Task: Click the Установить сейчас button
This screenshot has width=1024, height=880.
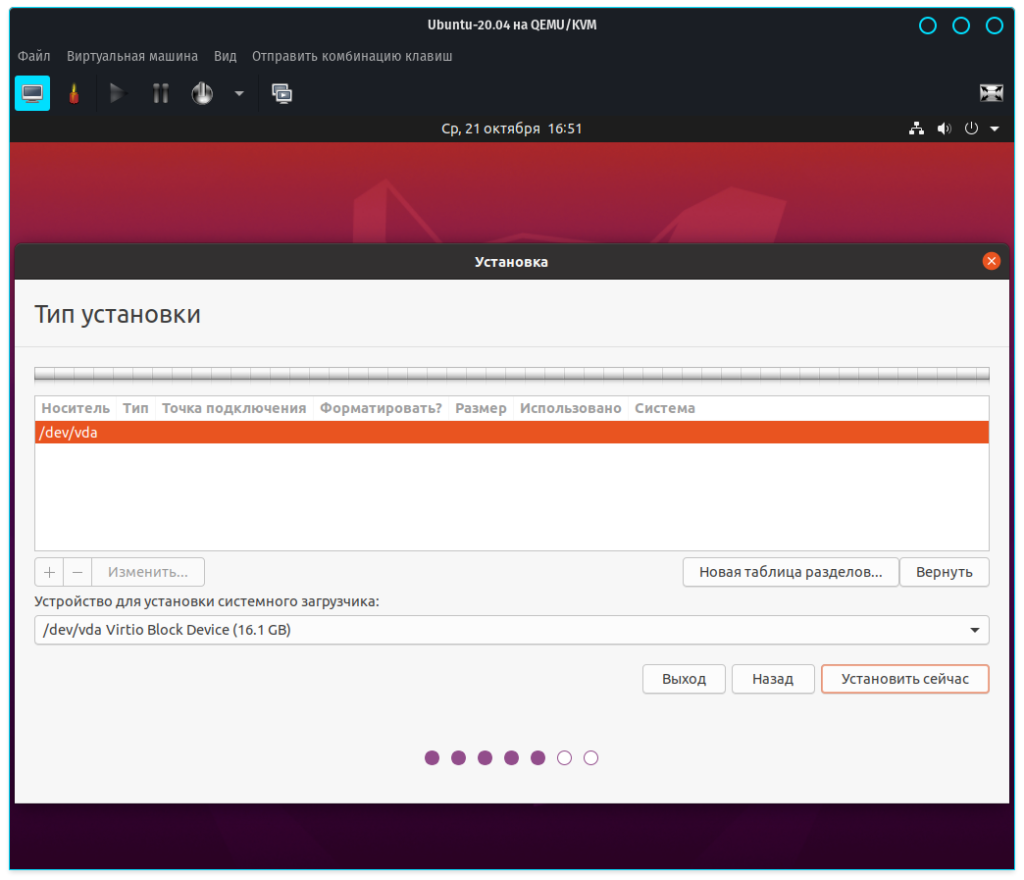Action: tap(904, 679)
